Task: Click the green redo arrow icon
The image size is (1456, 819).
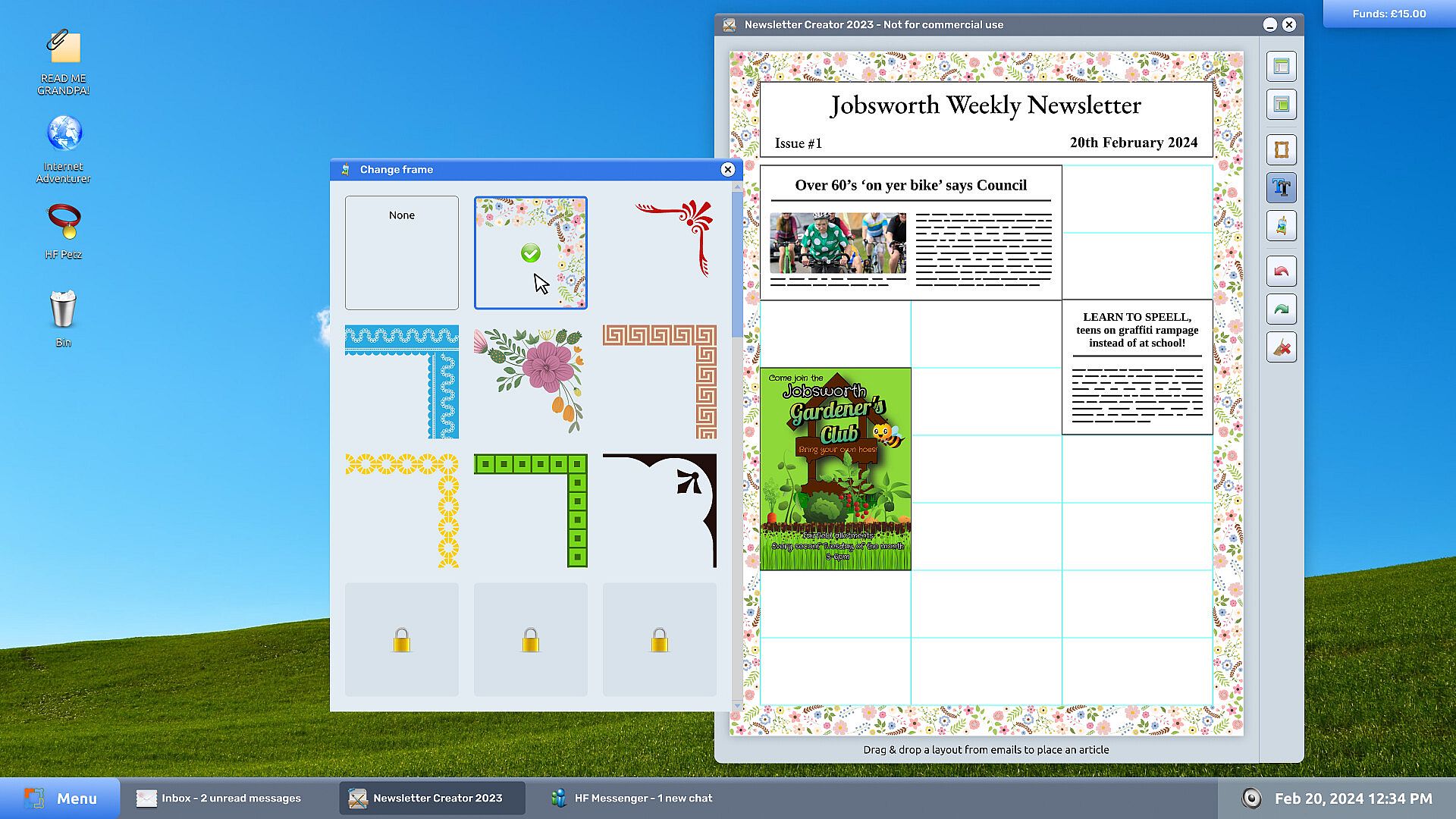Action: tap(1281, 309)
